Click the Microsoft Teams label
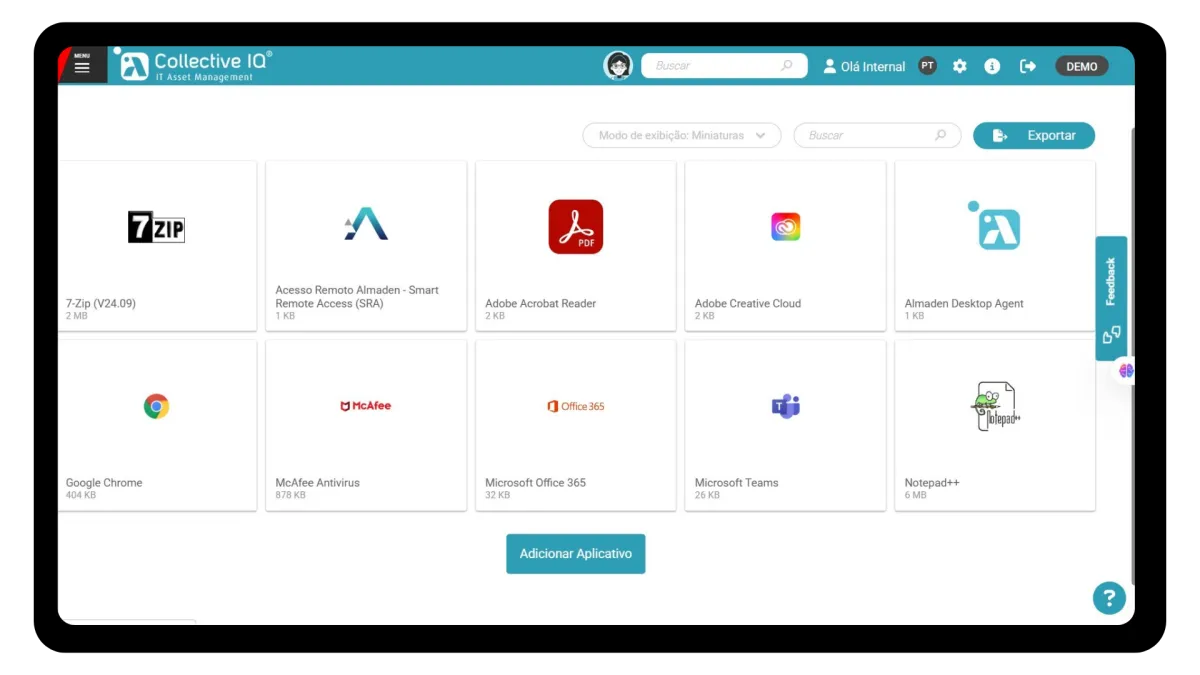This screenshot has width=1200, height=675. [737, 482]
